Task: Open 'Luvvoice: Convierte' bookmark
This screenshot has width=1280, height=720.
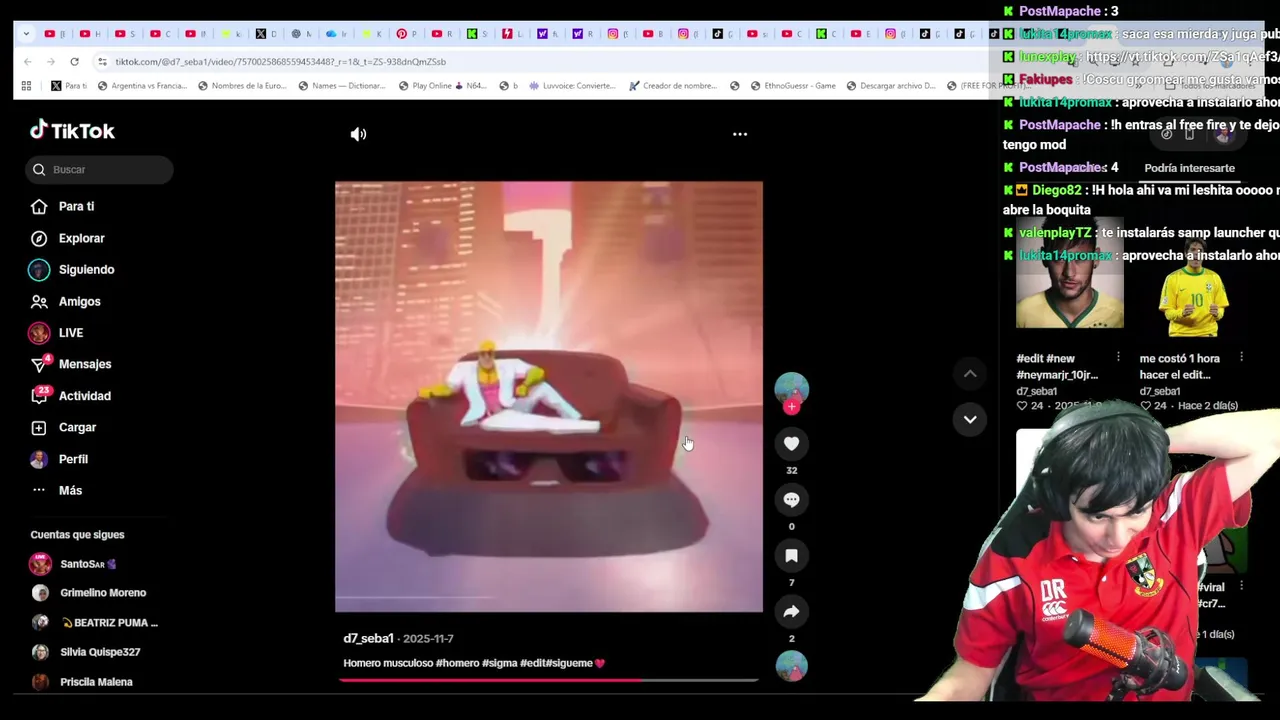Action: (572, 86)
